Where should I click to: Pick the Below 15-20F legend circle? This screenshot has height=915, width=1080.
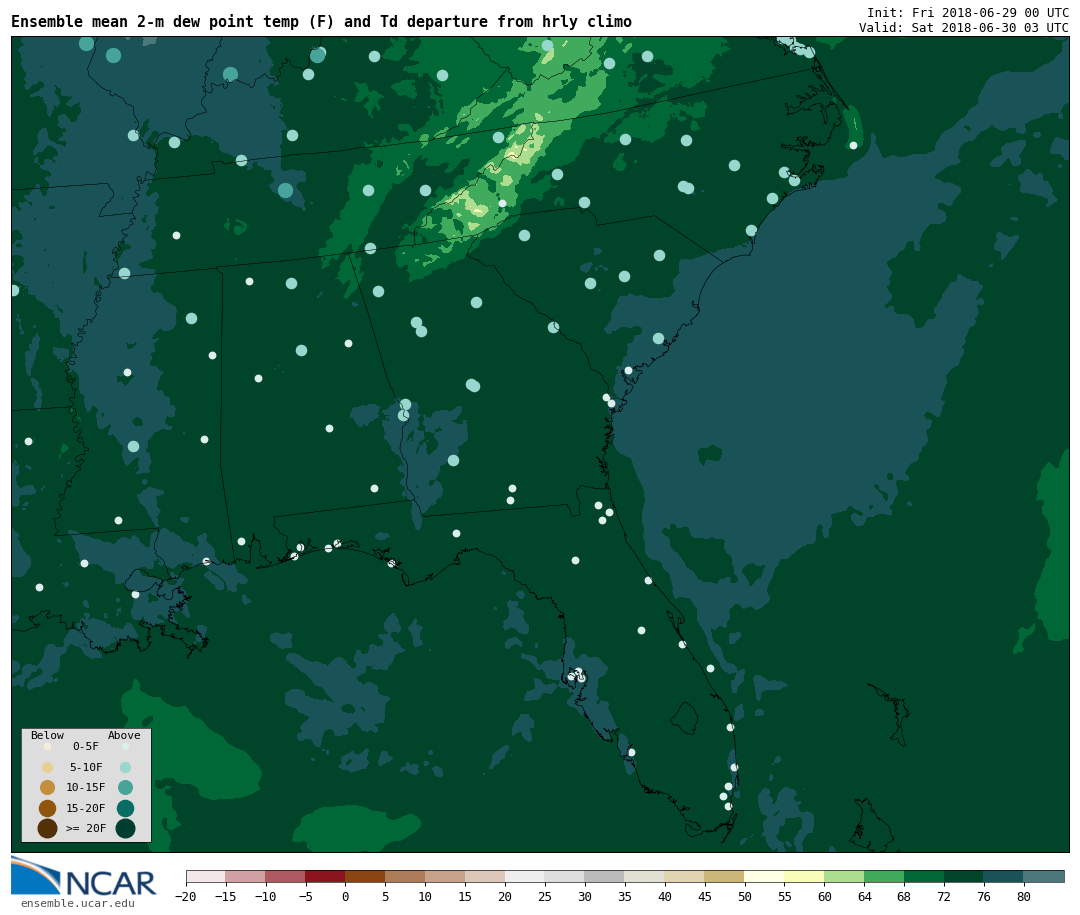(x=48, y=808)
